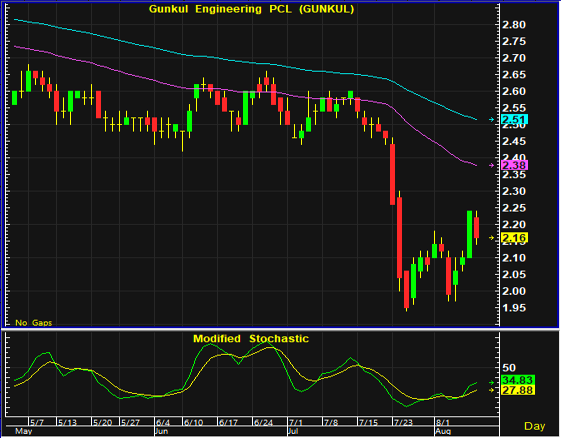The width and height of the screenshot is (561, 438).
Task: Click the green arrow beside 34.83
Action: click(492, 383)
